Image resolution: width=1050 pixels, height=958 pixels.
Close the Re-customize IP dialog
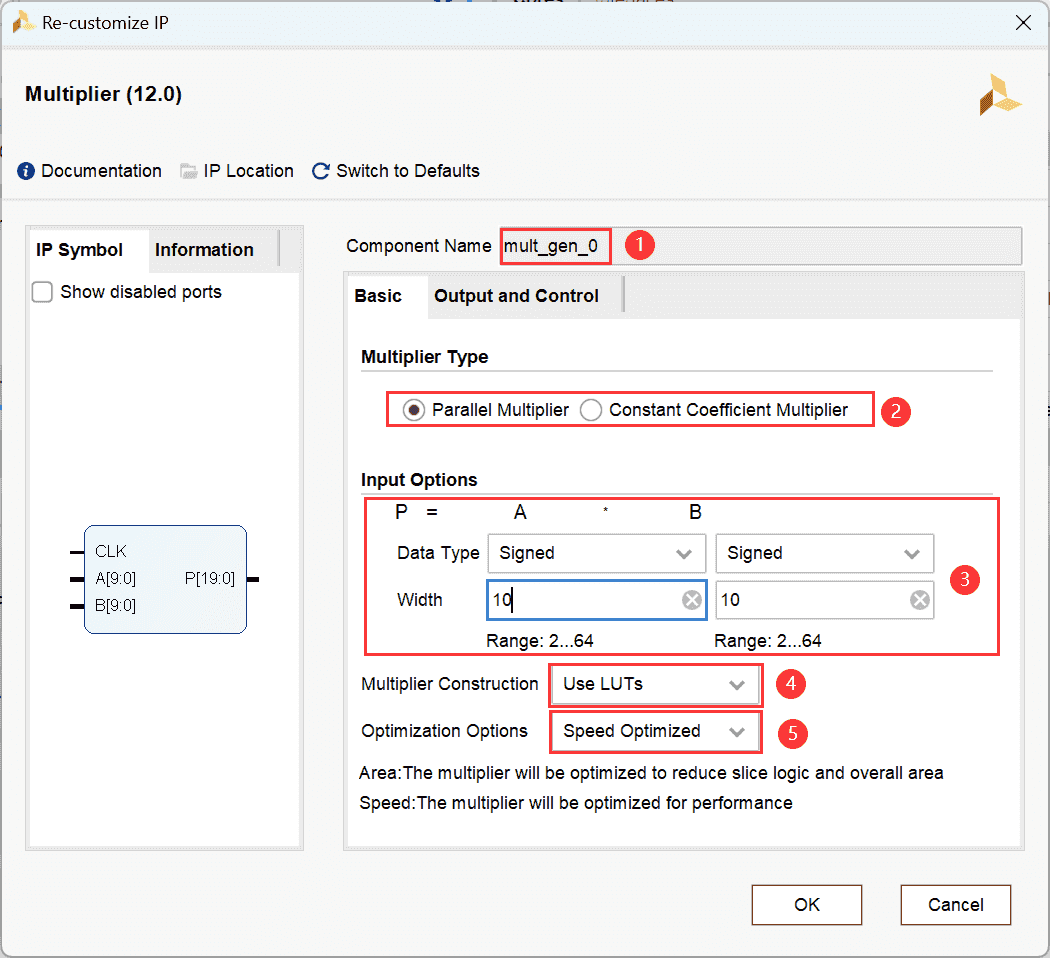click(x=1023, y=23)
